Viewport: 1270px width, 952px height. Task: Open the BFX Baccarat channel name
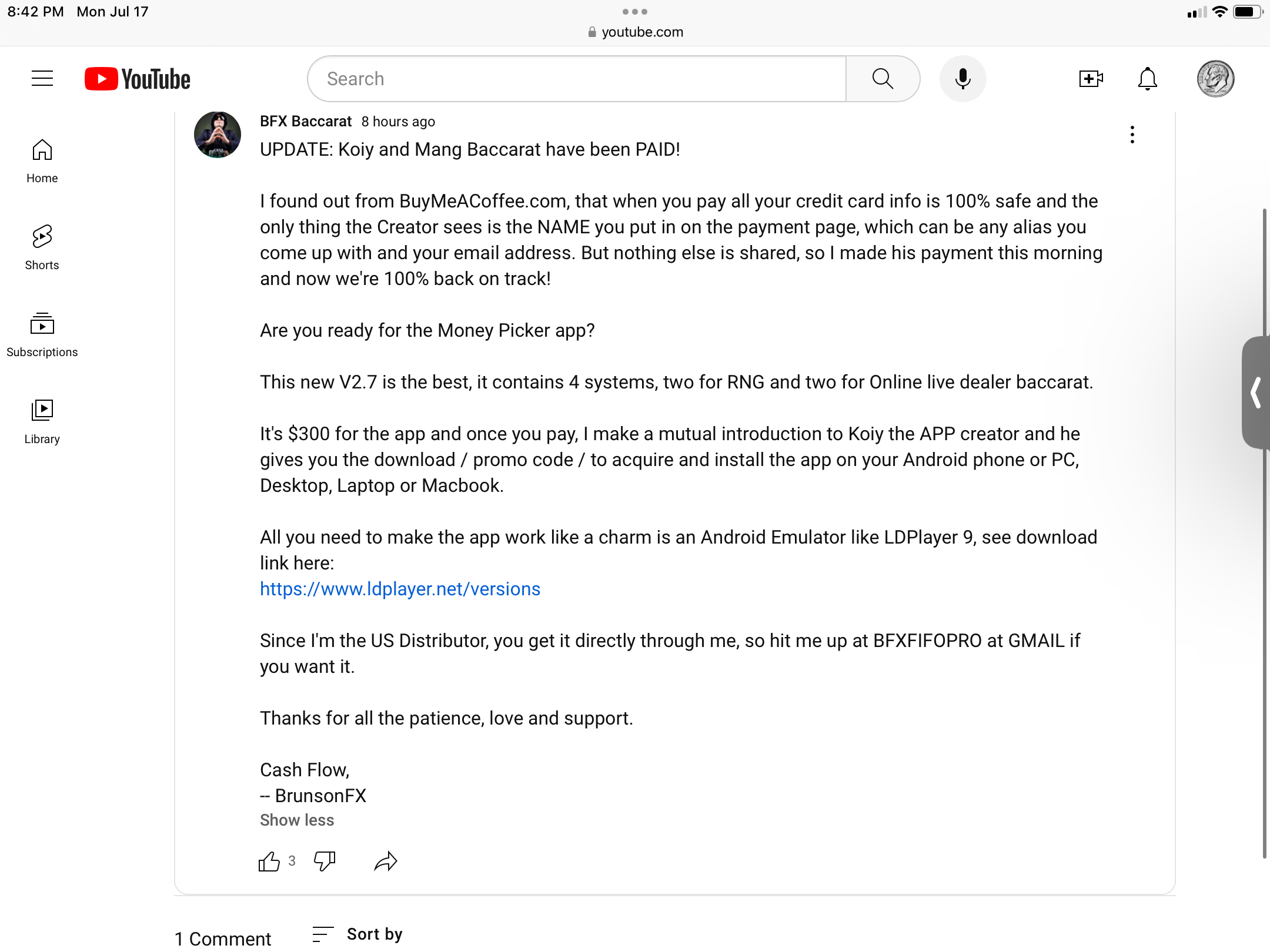(306, 122)
